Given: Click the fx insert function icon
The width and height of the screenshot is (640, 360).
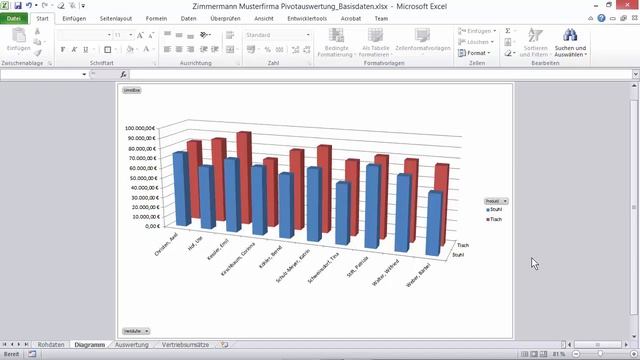Looking at the screenshot, I should click(x=123, y=74).
